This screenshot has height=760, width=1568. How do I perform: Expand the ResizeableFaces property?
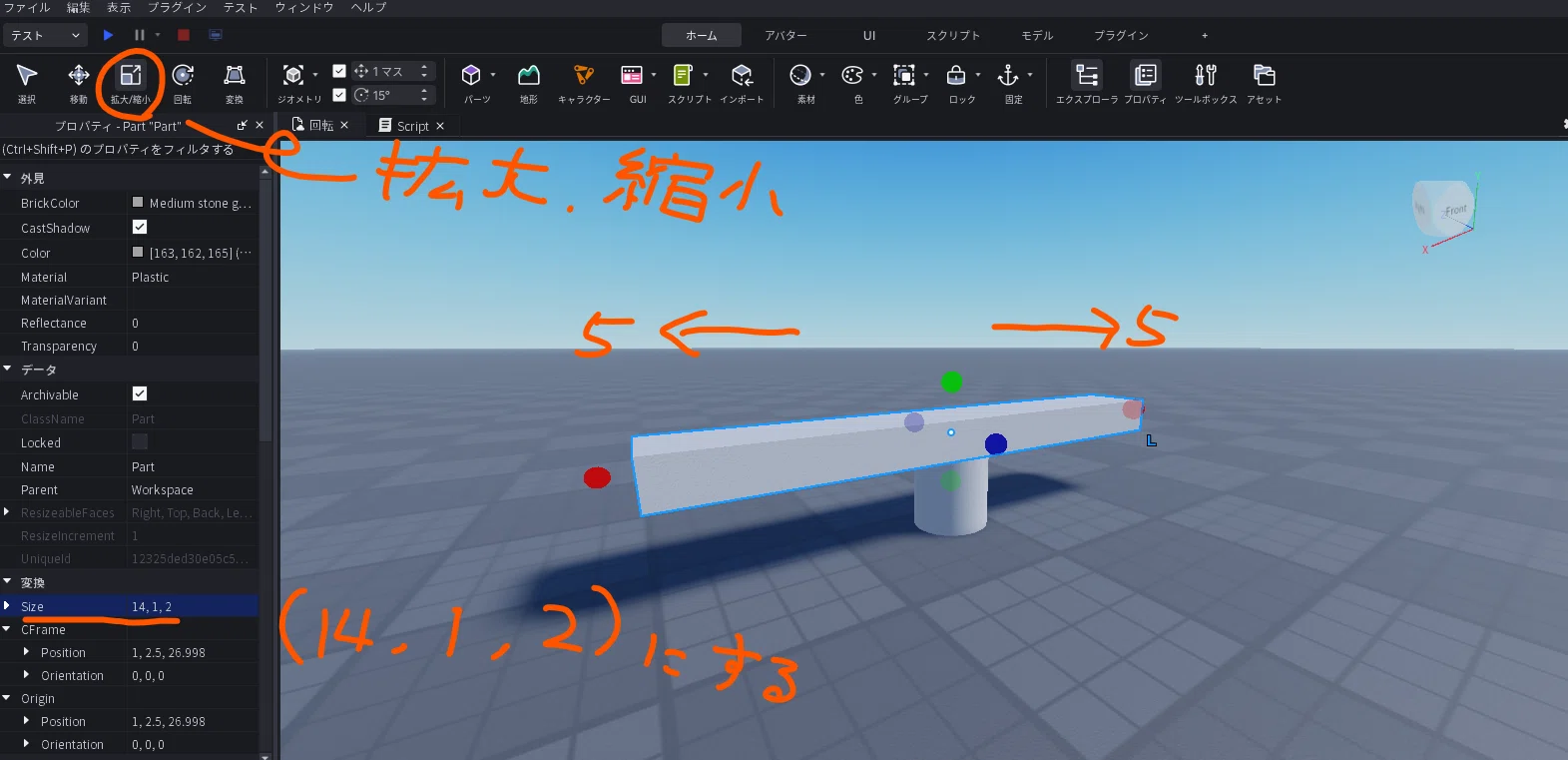click(8, 512)
